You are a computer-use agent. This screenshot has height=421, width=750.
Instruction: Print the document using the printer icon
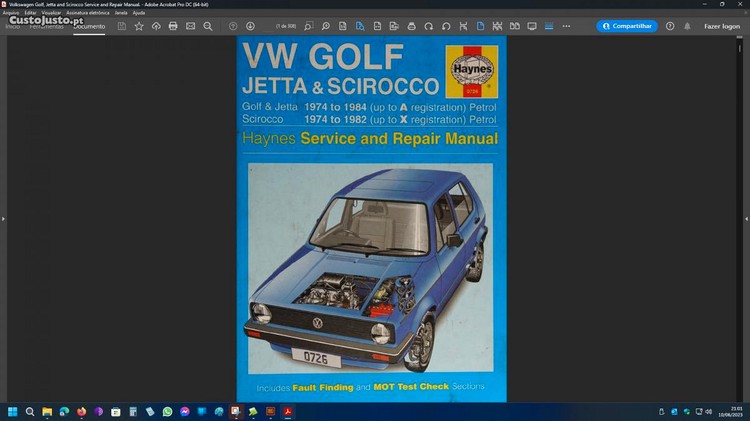click(173, 26)
